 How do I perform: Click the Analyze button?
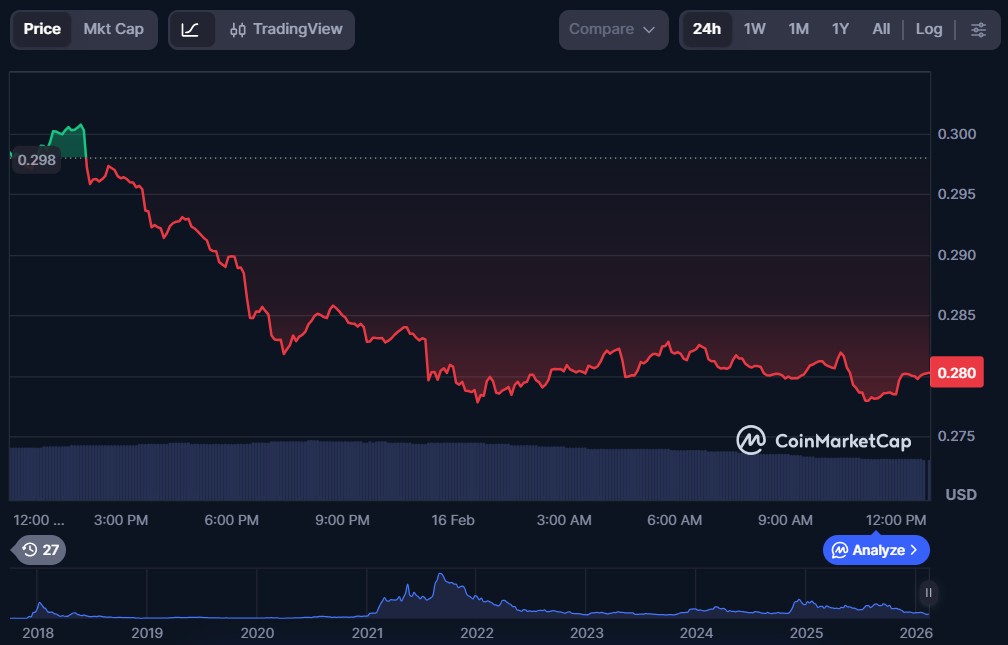point(870,550)
